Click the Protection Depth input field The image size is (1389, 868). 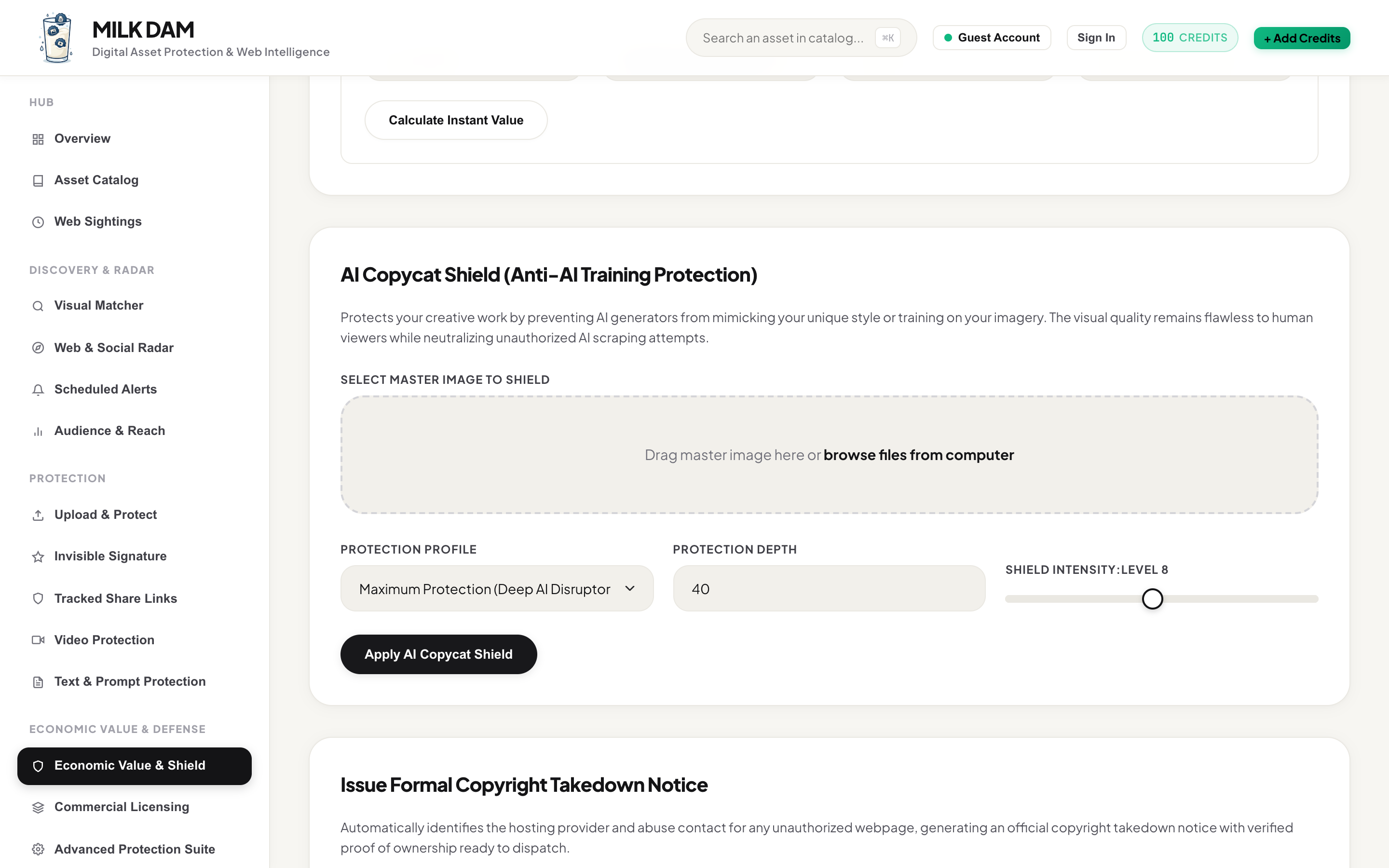(x=829, y=588)
